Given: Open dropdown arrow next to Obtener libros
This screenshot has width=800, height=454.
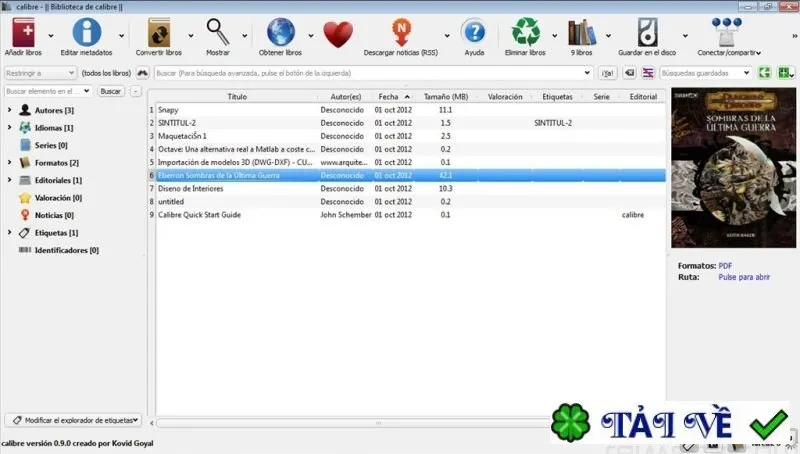Looking at the screenshot, I should coord(311,36).
